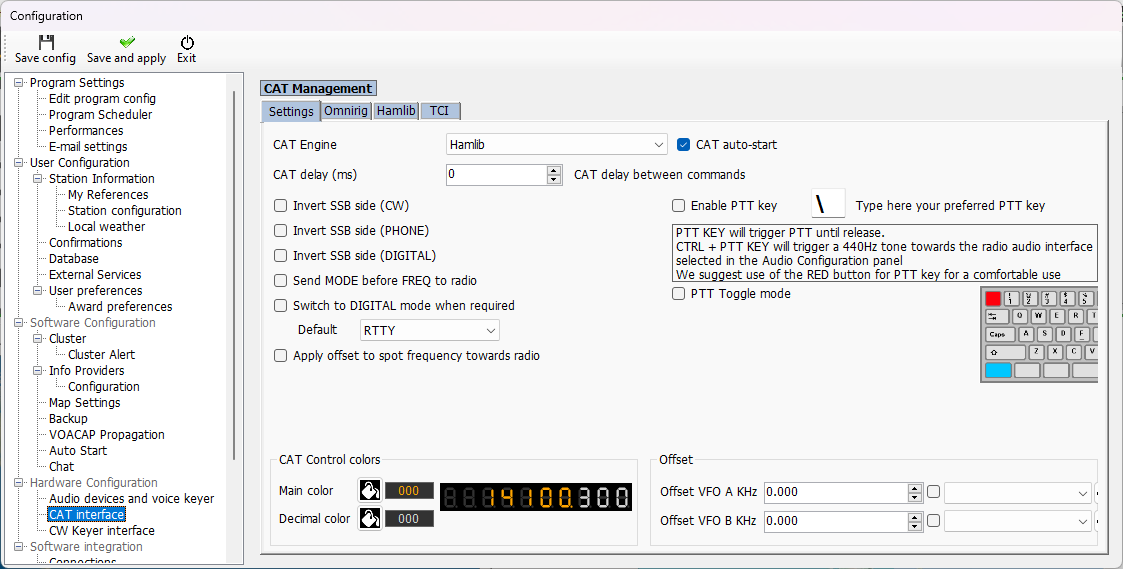1123x569 pixels.
Task: Check Apply offset to spot frequency
Action: [281, 356]
